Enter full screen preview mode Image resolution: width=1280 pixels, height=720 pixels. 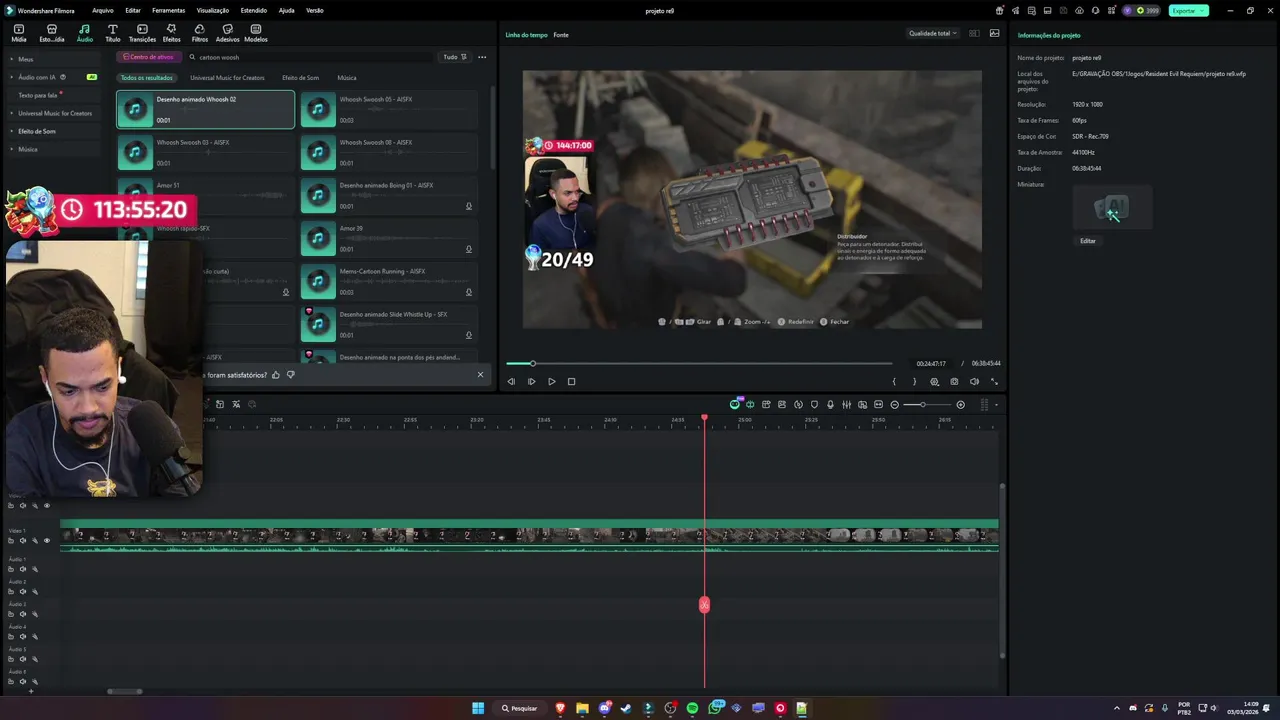click(994, 381)
